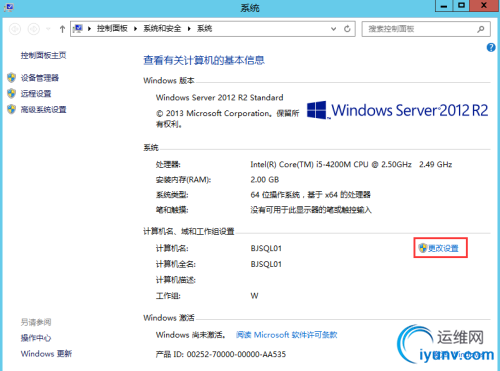This screenshot has height=371, width=500.
Task: Click the shield icon beside 设备管理器
Action: coord(12,78)
